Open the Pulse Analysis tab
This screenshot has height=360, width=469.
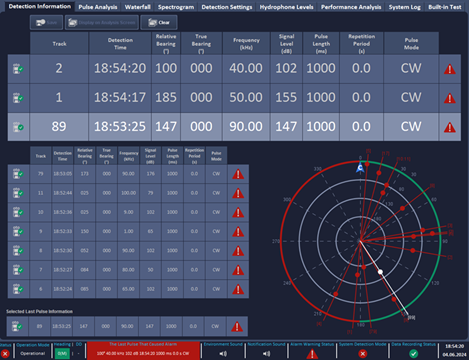coord(98,7)
